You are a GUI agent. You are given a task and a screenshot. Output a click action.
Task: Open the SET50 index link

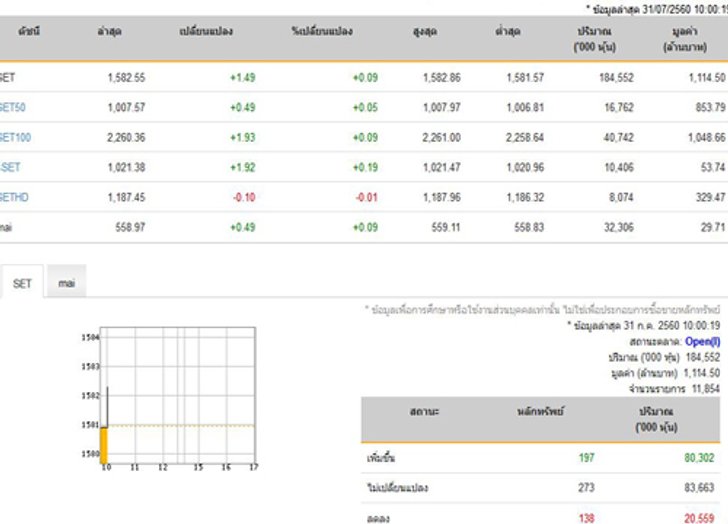point(13,107)
